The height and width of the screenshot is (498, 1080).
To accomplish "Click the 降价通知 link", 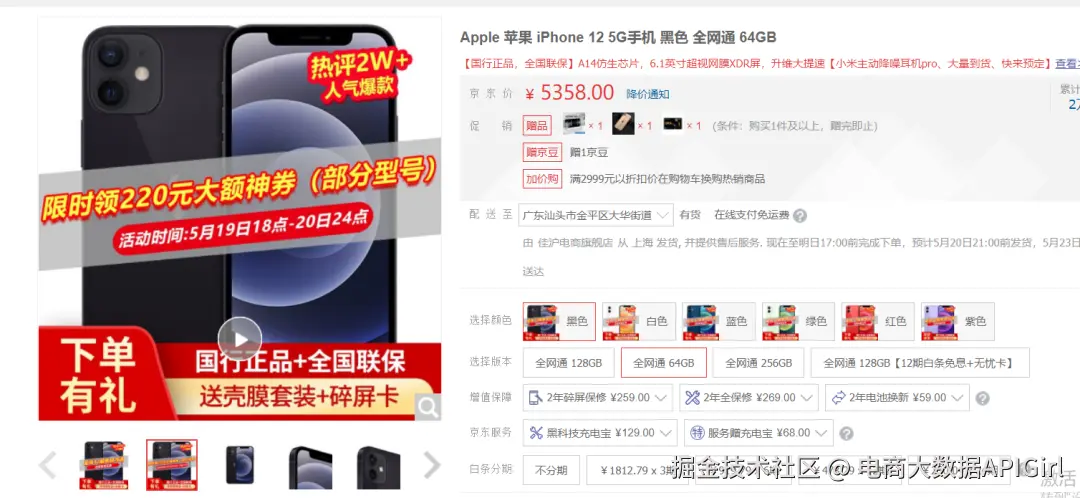I will pos(647,94).
